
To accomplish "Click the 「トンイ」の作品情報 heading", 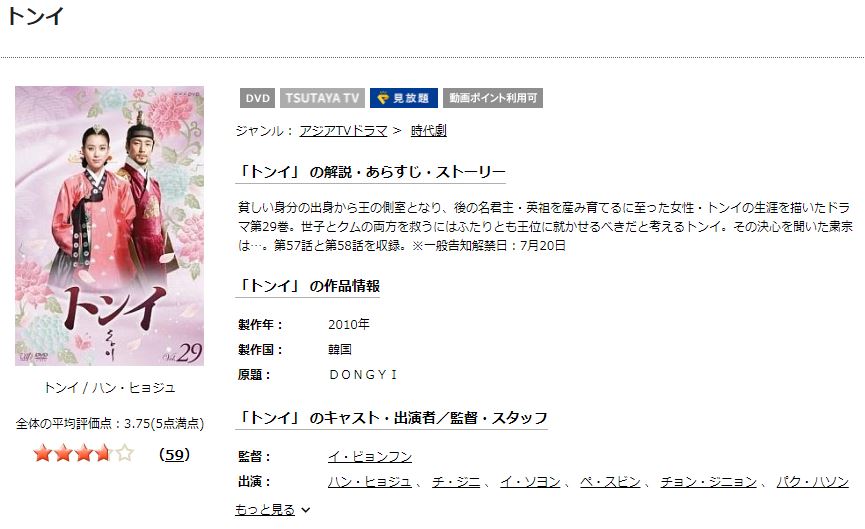I will (308, 286).
